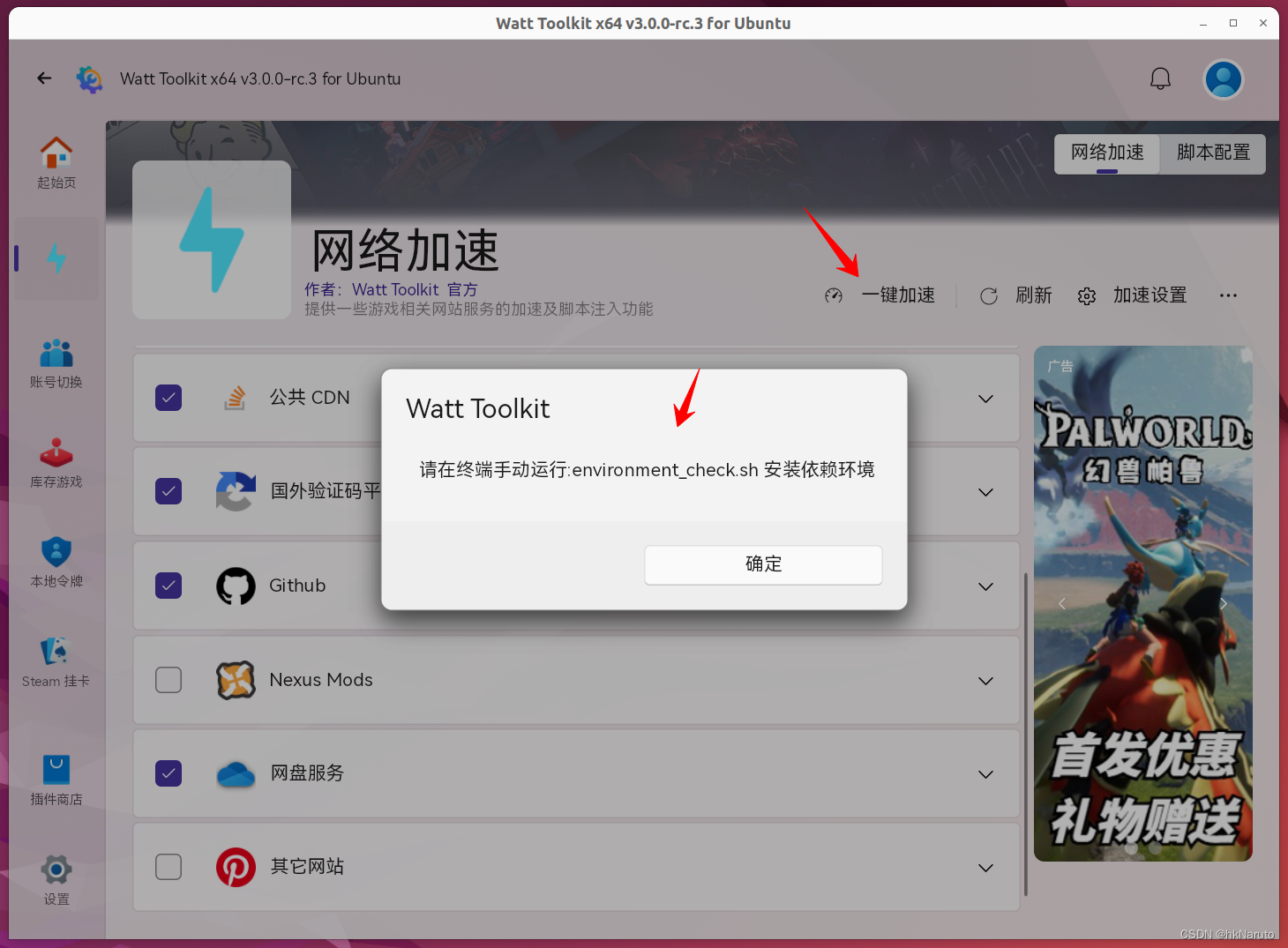Maximize the Watt Toolkit window
Viewport: 1288px width, 948px height.
click(x=1233, y=24)
